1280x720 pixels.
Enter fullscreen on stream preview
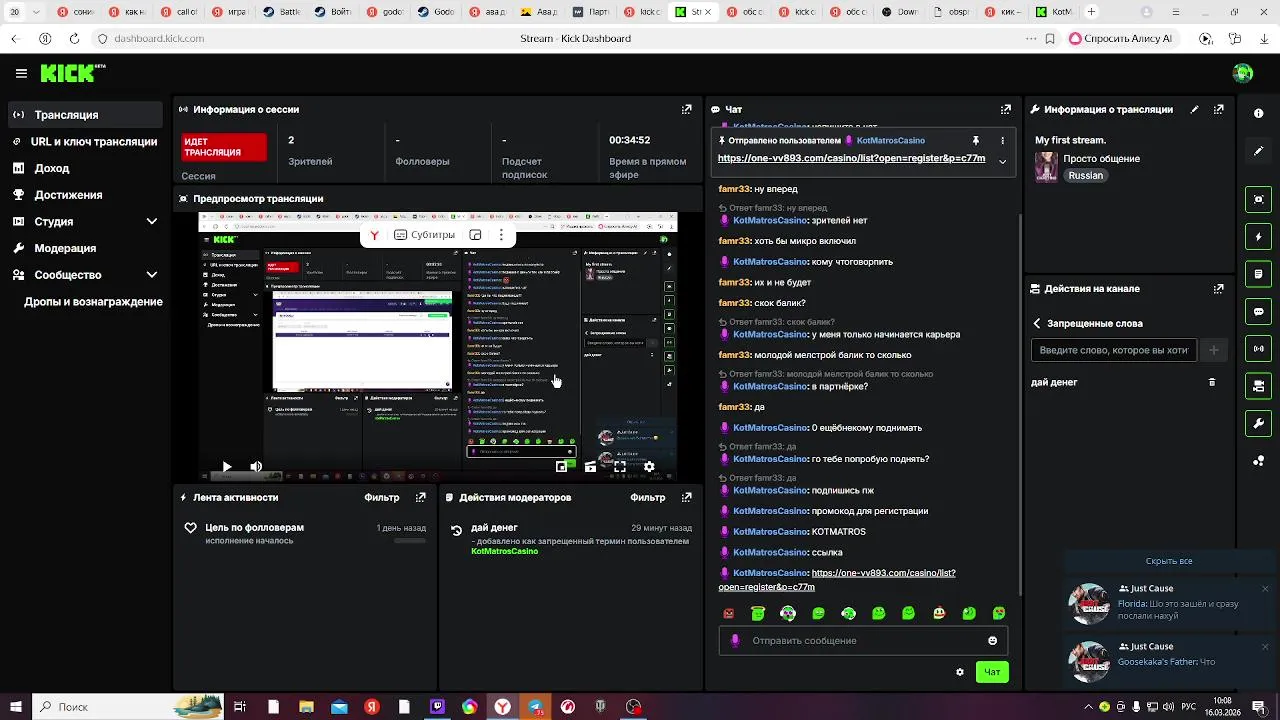click(620, 466)
